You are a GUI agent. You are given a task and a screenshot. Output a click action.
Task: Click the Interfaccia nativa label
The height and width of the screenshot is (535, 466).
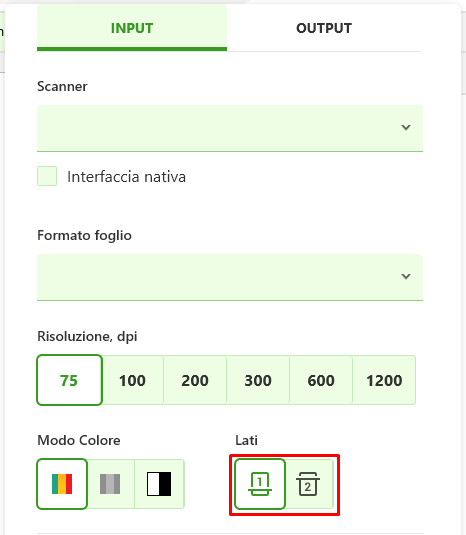point(127,177)
